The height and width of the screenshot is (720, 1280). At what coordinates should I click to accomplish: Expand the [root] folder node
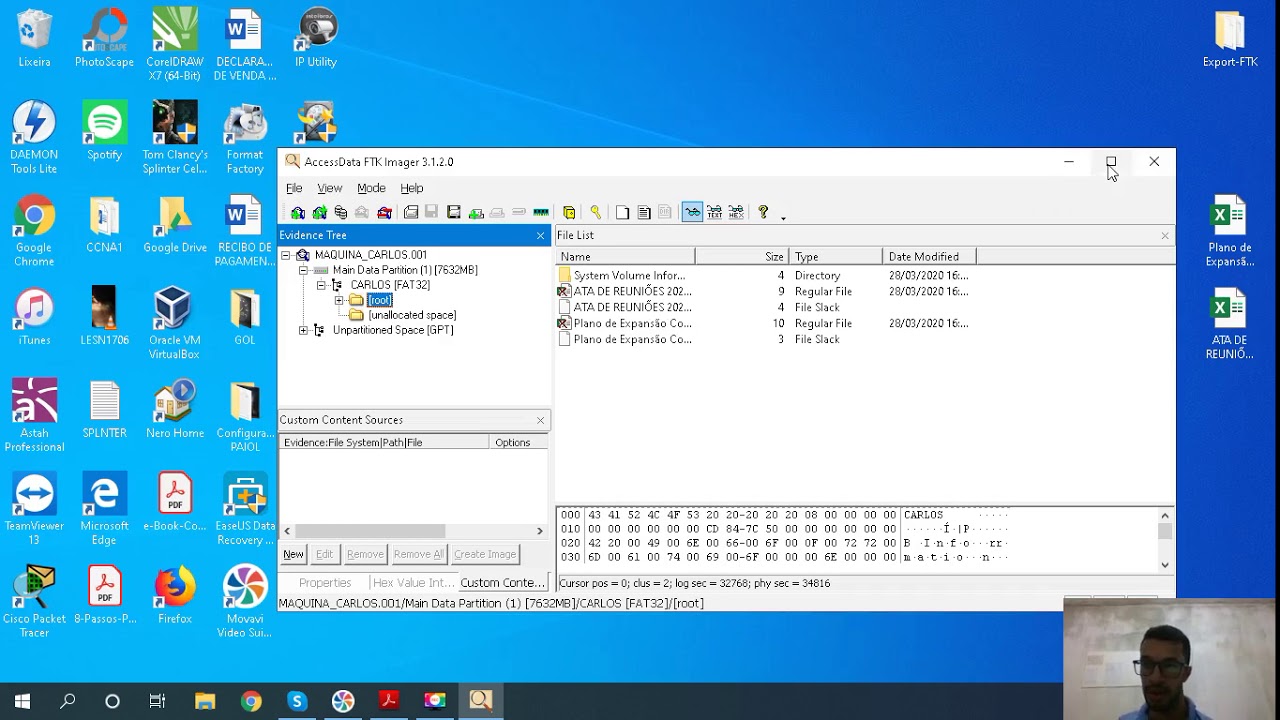(339, 300)
